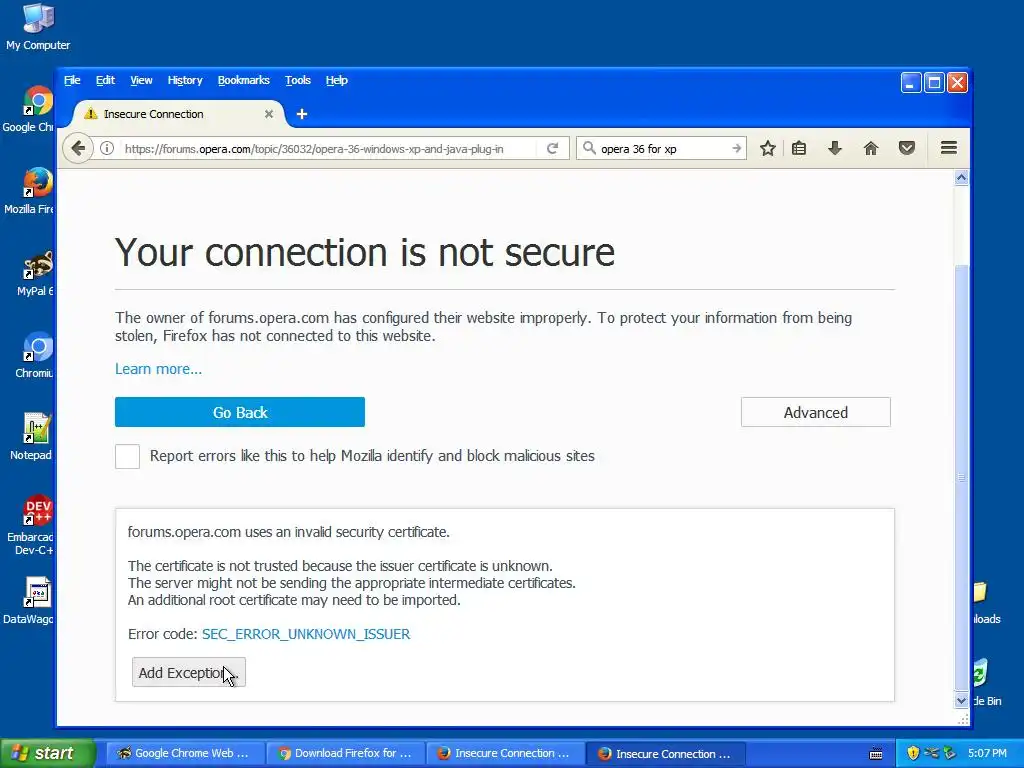Open the Windows Start button
Viewport: 1024px width, 768px height.
tap(47, 753)
